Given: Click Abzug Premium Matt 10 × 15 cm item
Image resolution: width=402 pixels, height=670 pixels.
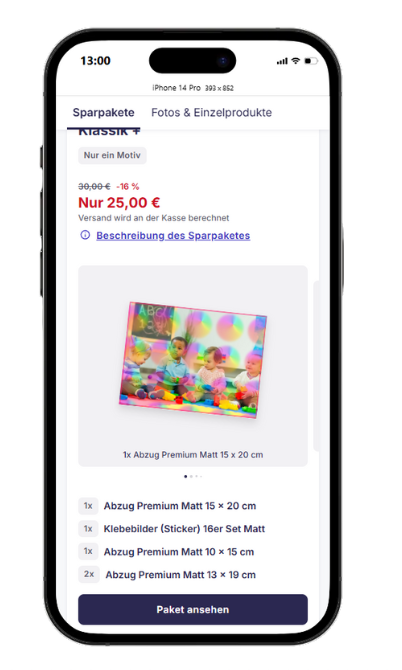Looking at the screenshot, I should pyautogui.click(x=179, y=552).
